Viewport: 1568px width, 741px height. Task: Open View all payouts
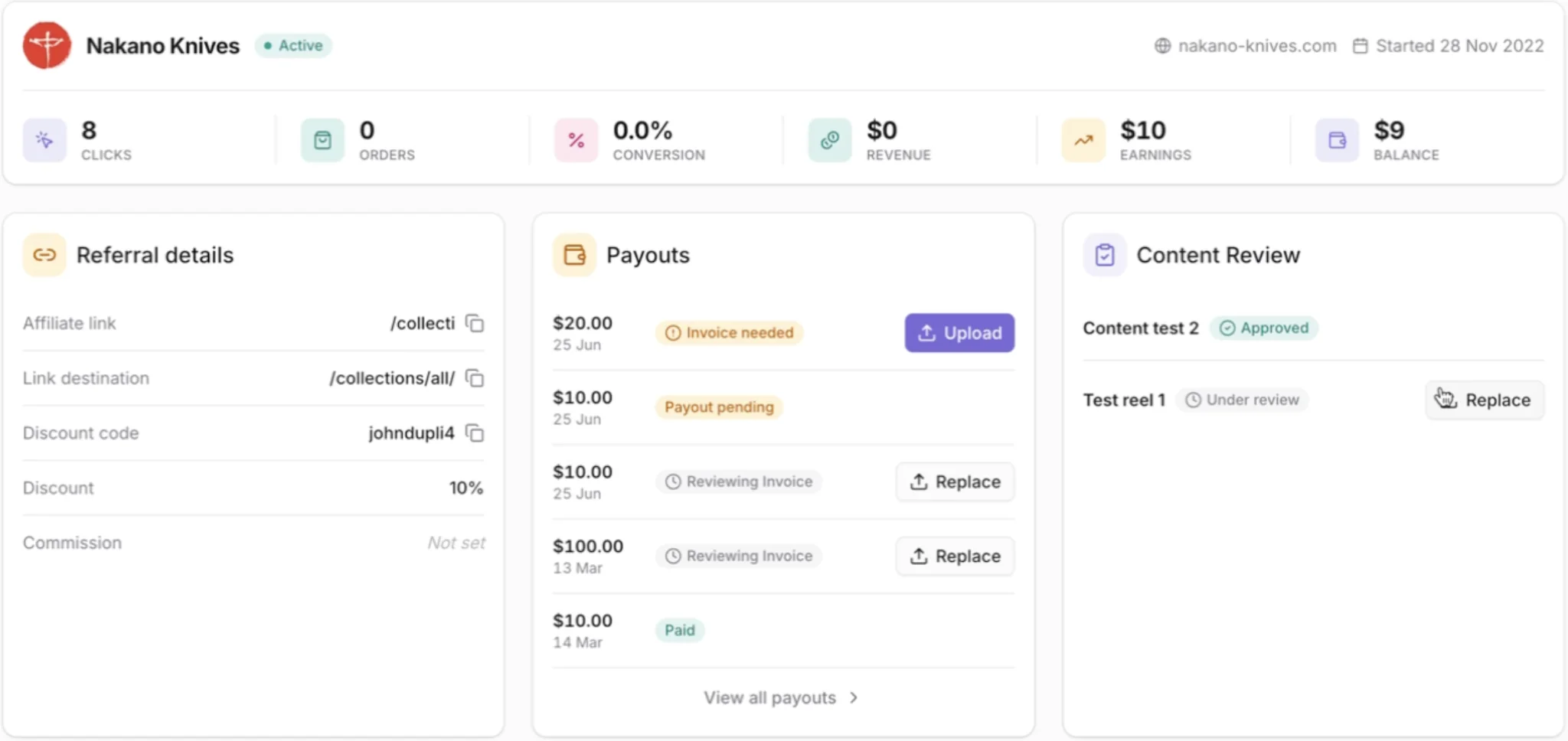(781, 697)
